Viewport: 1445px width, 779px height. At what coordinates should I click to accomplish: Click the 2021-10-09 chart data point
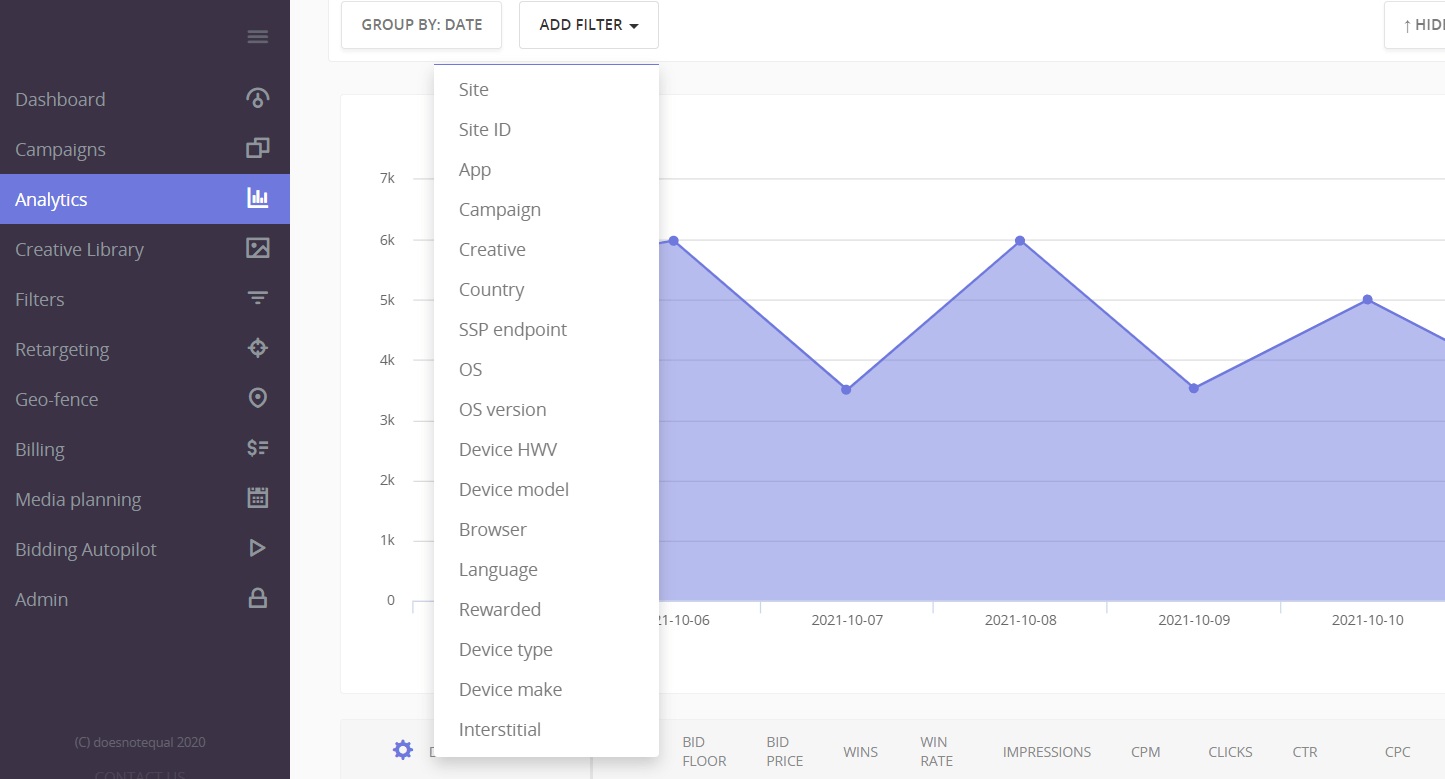coord(1194,388)
